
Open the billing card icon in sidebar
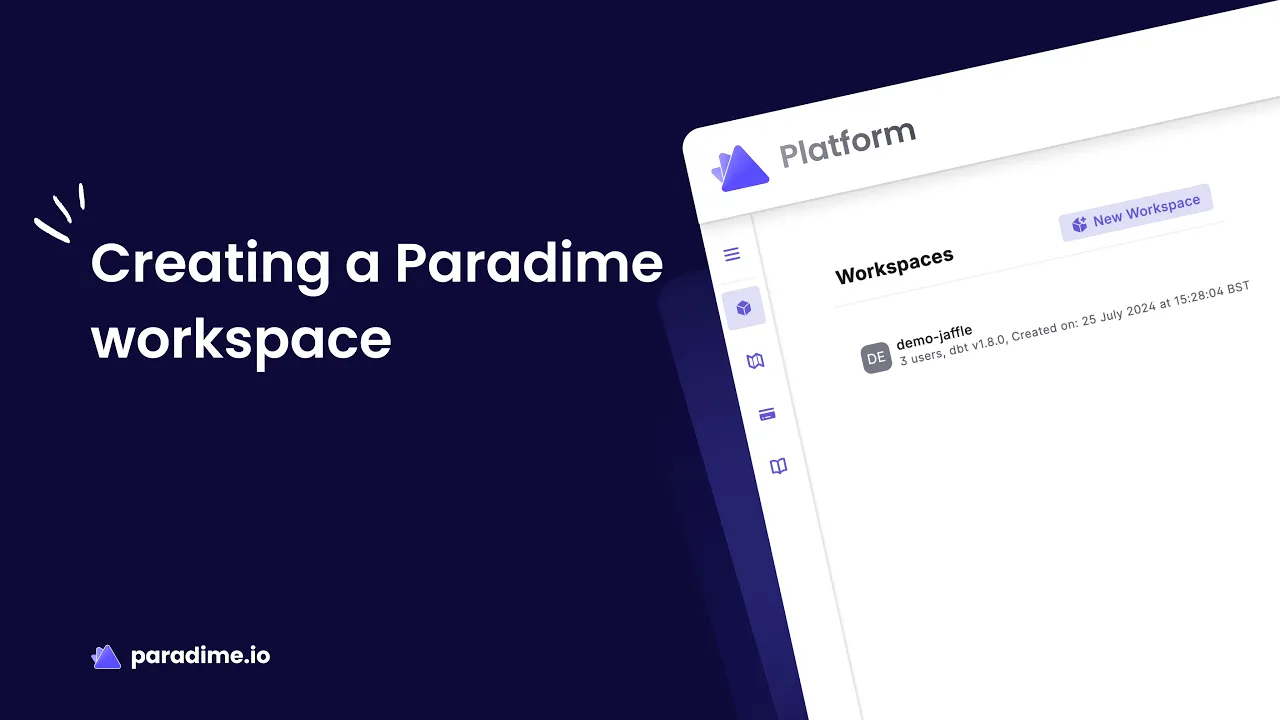click(767, 414)
